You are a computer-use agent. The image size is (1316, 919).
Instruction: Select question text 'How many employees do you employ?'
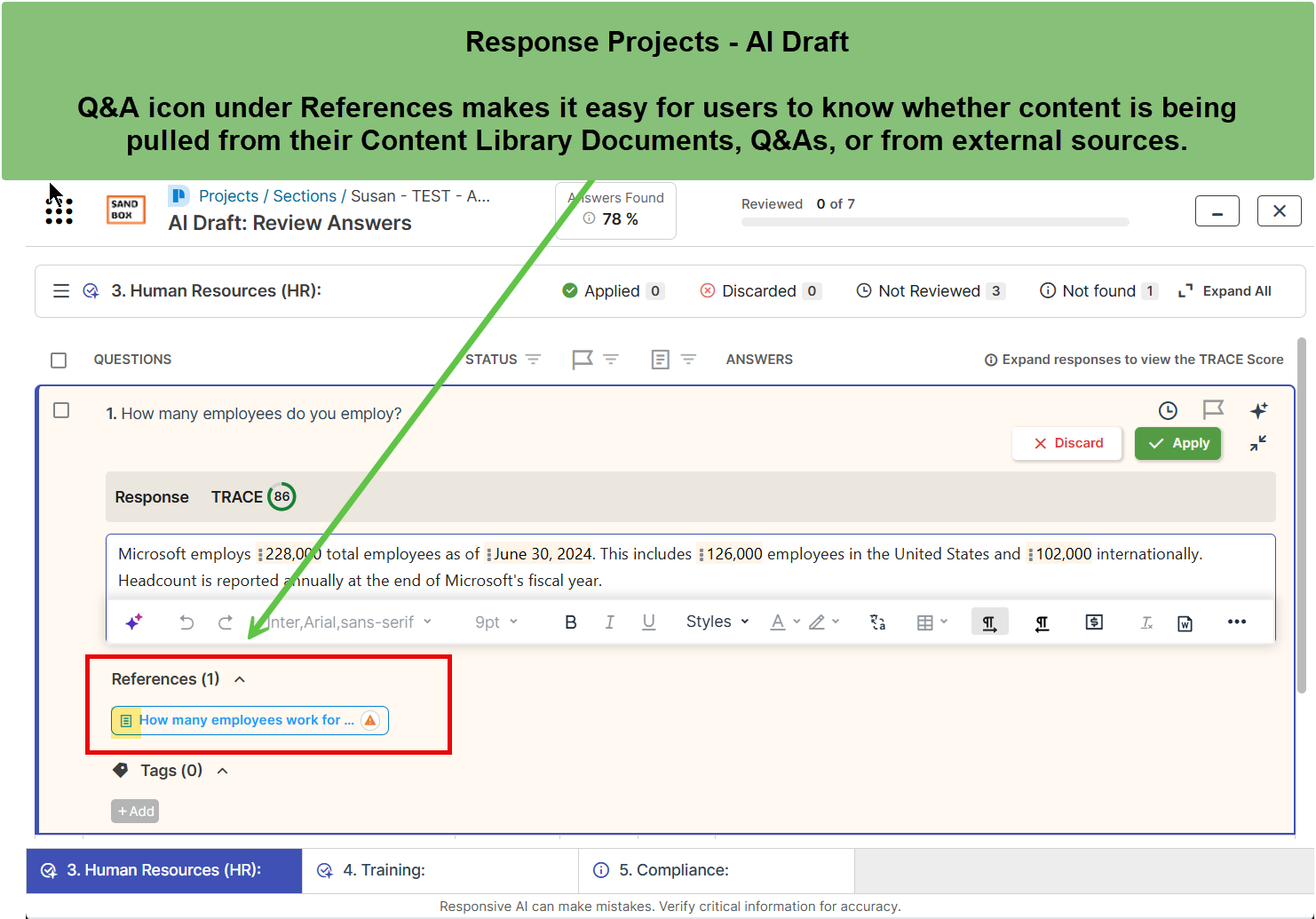click(x=261, y=414)
